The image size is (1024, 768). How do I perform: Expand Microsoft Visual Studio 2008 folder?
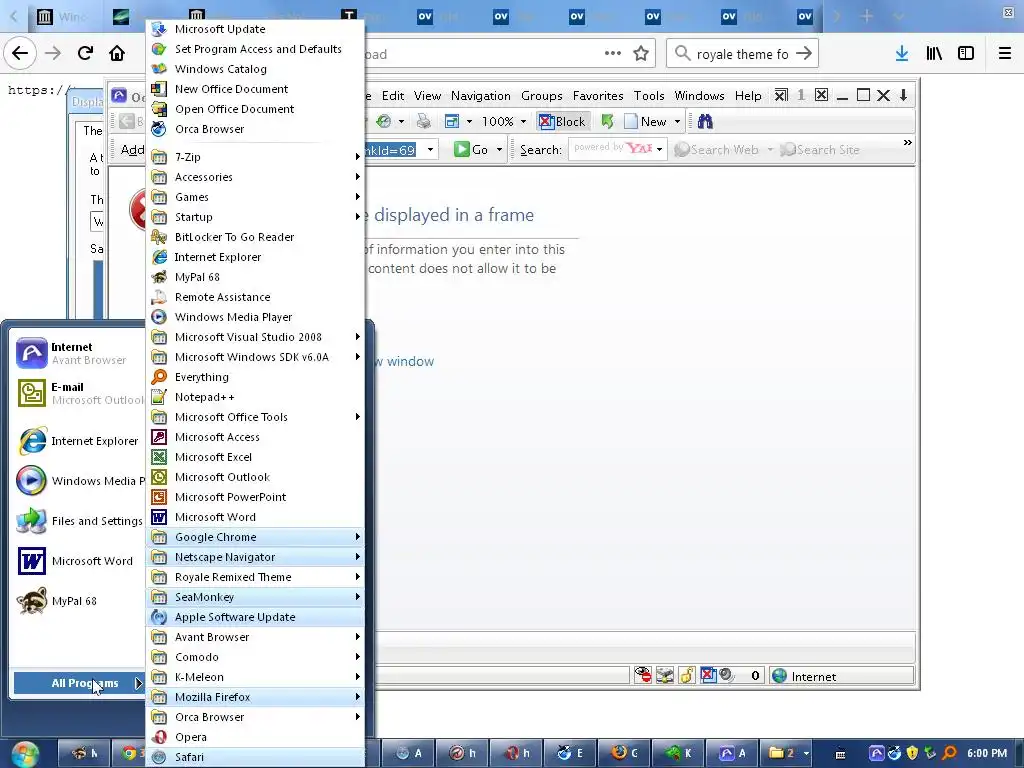255,337
